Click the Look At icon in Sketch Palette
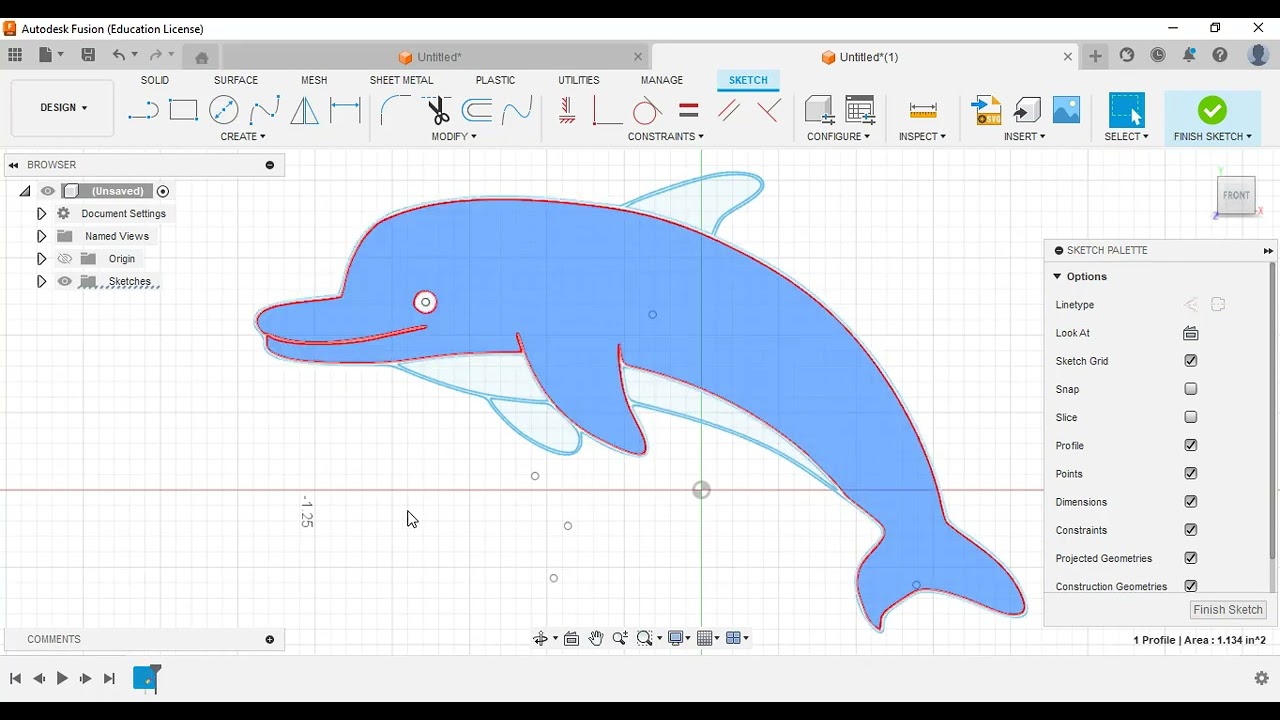 tap(1190, 333)
